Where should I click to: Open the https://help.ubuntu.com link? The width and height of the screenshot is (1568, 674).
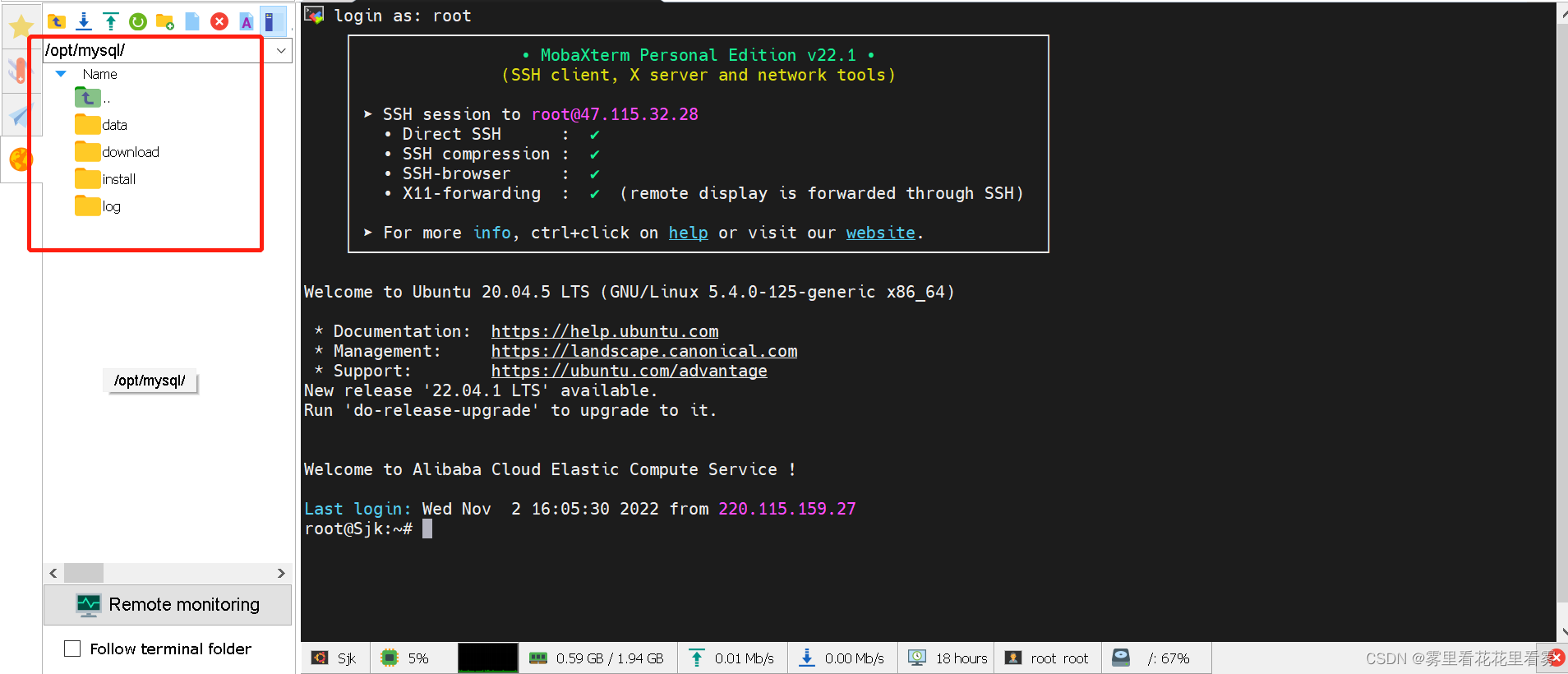[605, 331]
